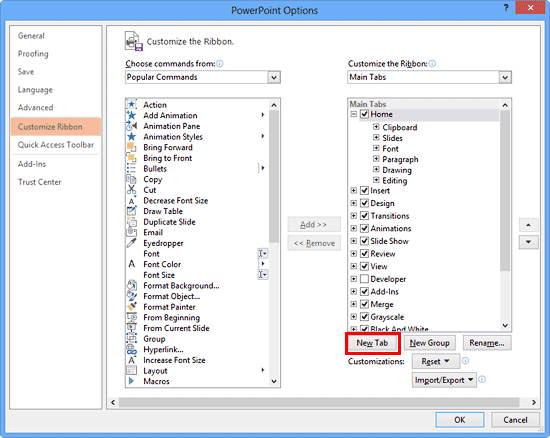
Task: Choose the Bring to Front icon
Action: [x=132, y=158]
